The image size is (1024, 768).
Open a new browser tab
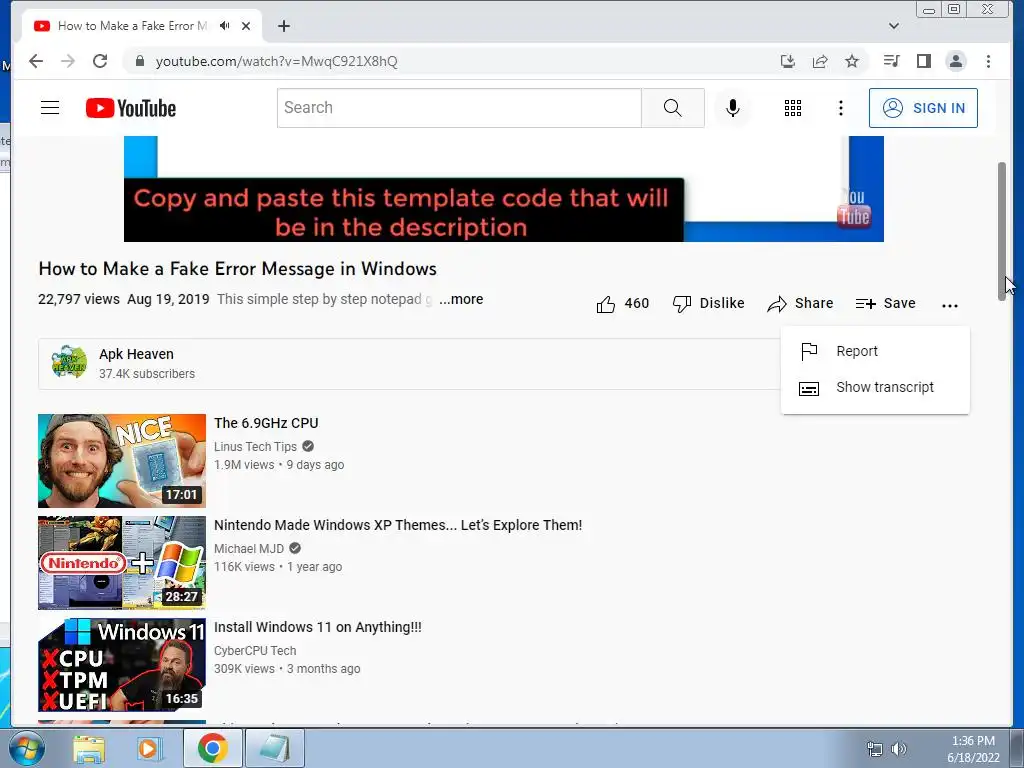[283, 26]
